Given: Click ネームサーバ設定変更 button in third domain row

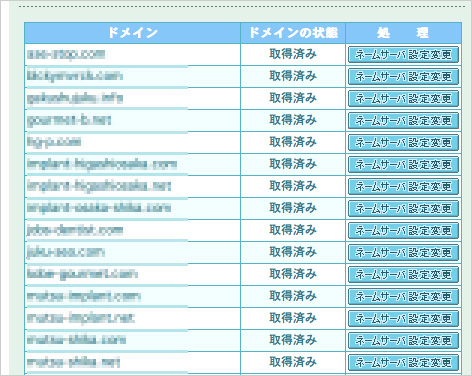Looking at the screenshot, I should [x=403, y=99].
